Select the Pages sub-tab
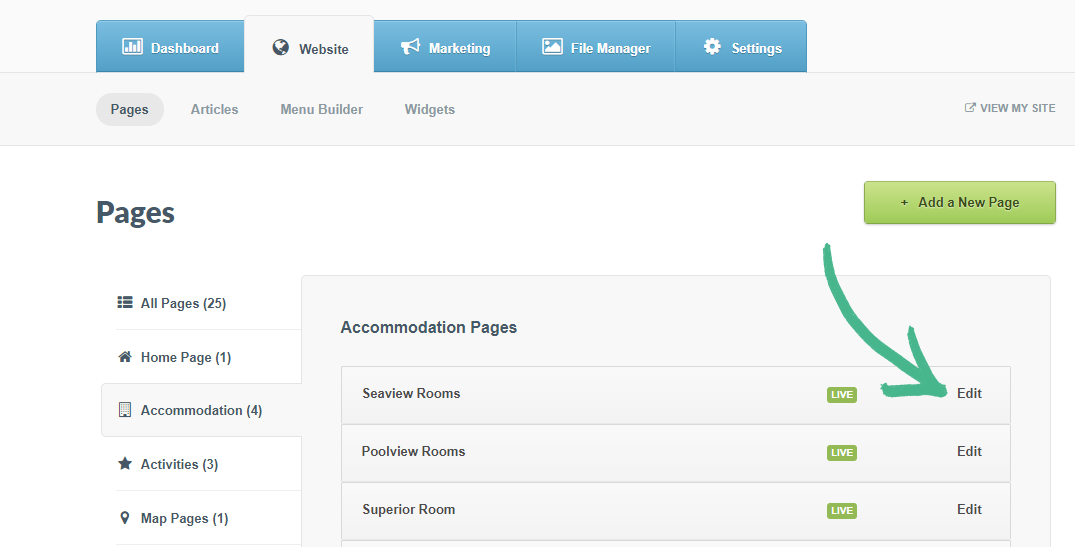1075x547 pixels. [x=129, y=109]
